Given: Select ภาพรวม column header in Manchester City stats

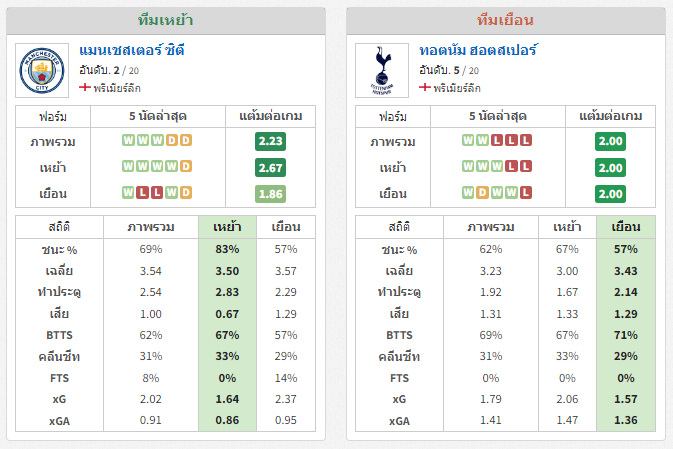Looking at the screenshot, I should pyautogui.click(x=151, y=227).
